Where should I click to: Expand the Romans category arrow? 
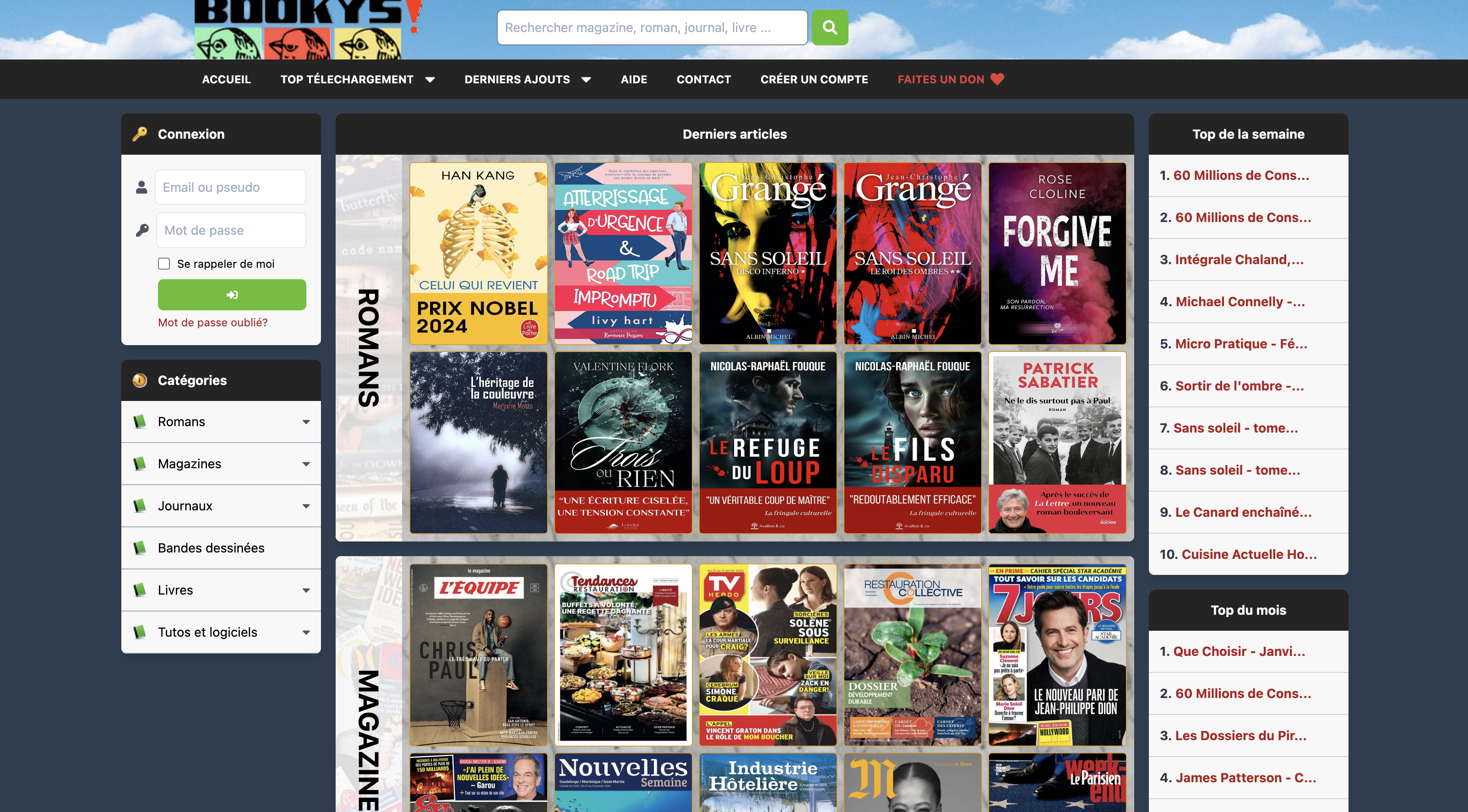[x=306, y=422]
